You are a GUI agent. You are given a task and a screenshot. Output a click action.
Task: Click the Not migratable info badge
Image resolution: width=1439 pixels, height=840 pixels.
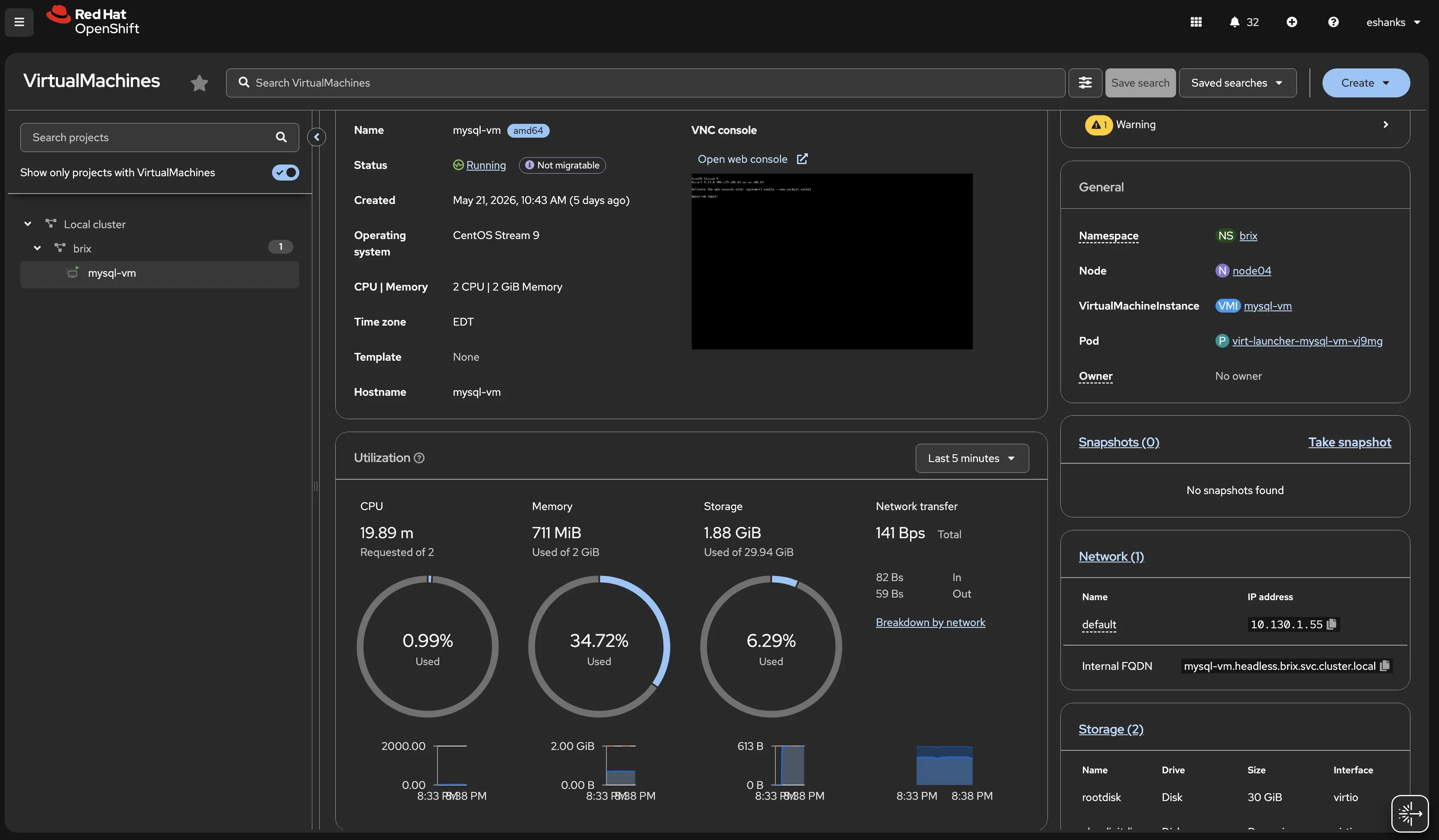point(562,165)
